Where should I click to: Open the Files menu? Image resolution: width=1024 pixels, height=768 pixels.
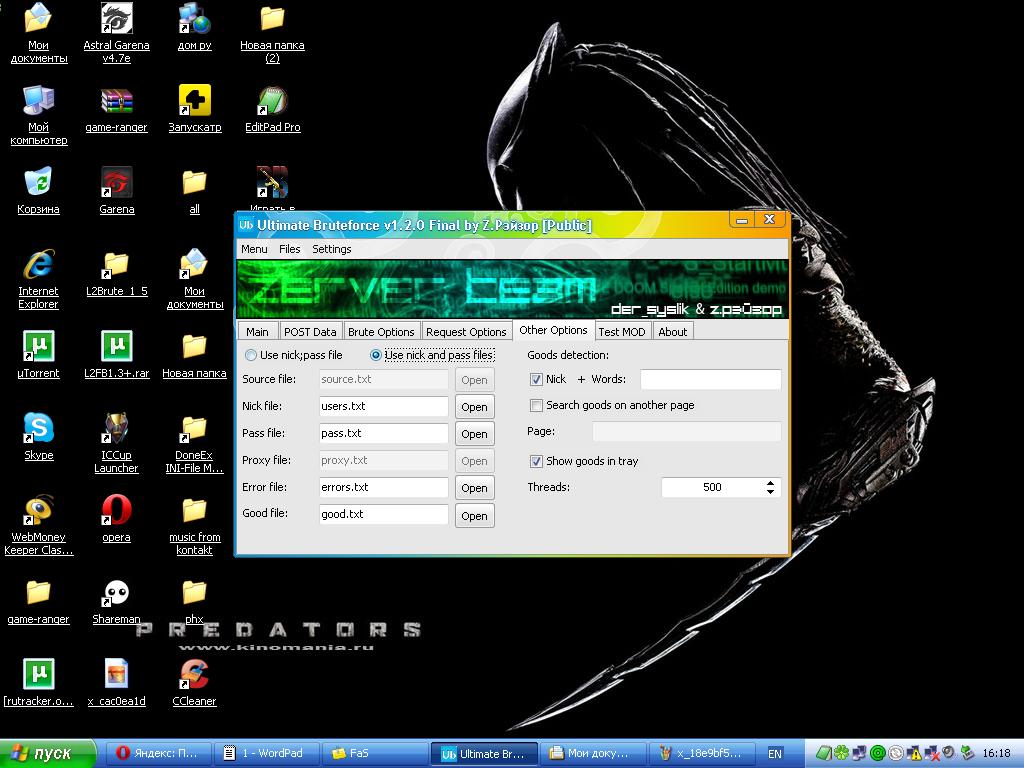coord(289,249)
